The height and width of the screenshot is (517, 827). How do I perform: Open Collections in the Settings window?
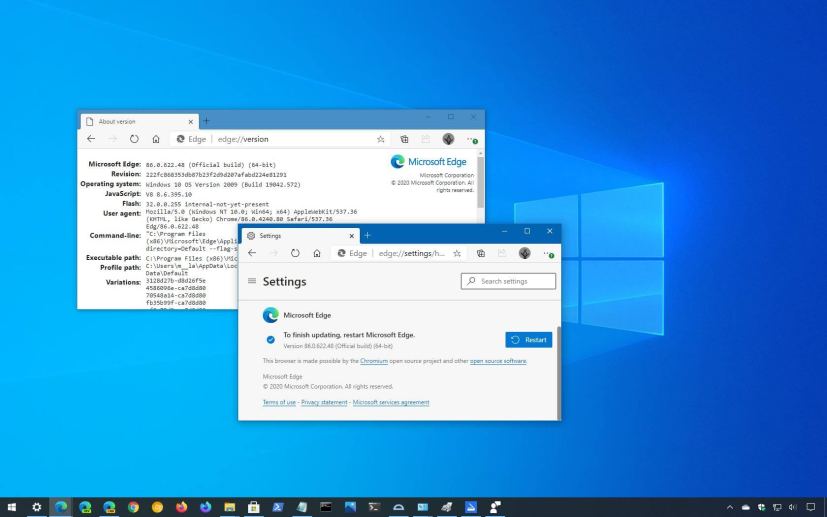(x=480, y=253)
